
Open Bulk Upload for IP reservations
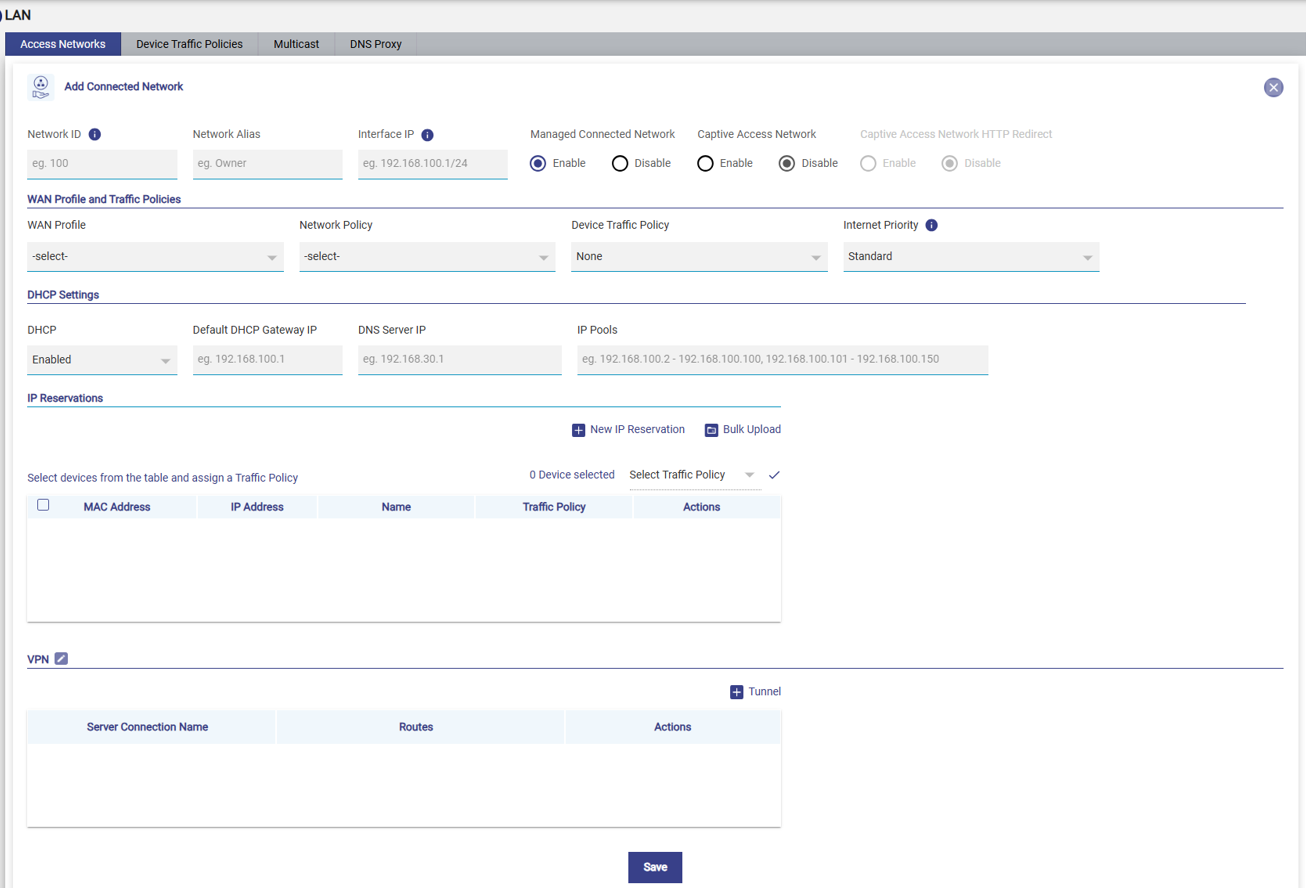click(742, 430)
